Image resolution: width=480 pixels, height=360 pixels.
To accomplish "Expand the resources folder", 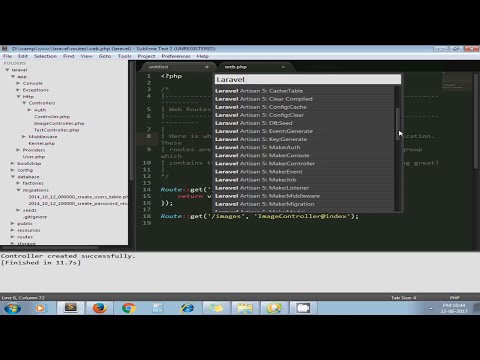I will tap(13, 230).
